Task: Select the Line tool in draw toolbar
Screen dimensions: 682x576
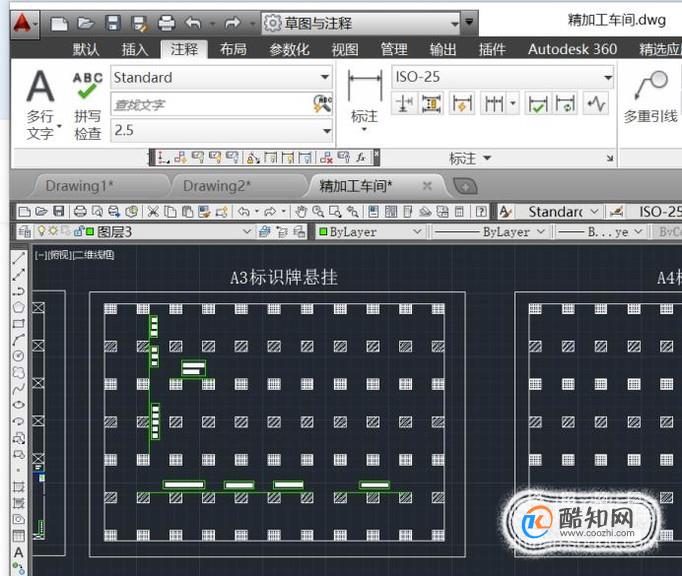Action: click(x=18, y=258)
